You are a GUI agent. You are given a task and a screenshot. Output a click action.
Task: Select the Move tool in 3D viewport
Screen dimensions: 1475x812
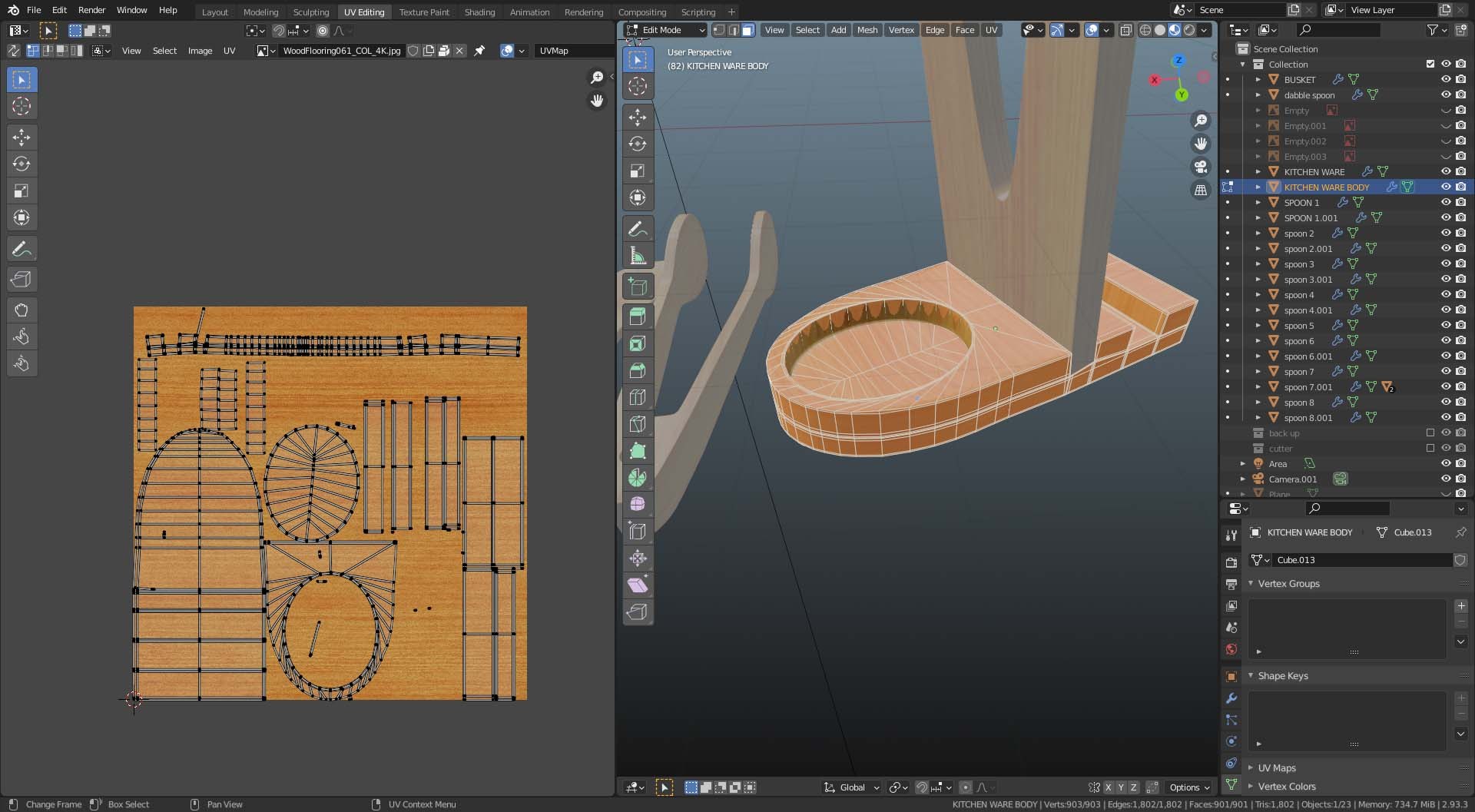[x=638, y=117]
